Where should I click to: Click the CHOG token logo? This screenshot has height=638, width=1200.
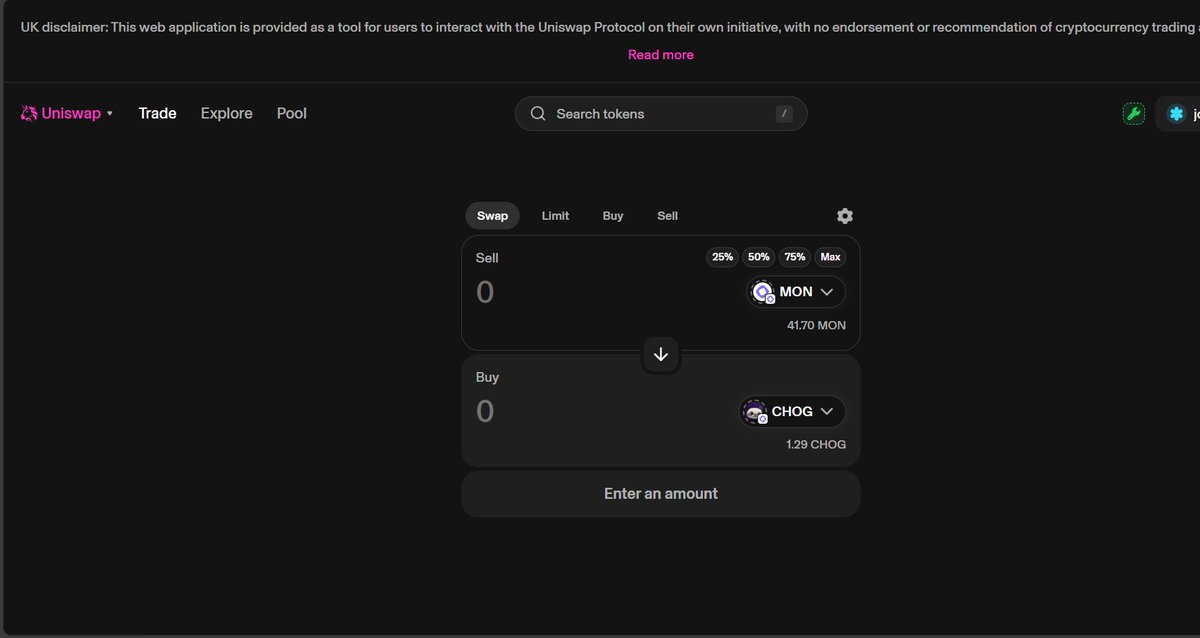[x=755, y=411]
